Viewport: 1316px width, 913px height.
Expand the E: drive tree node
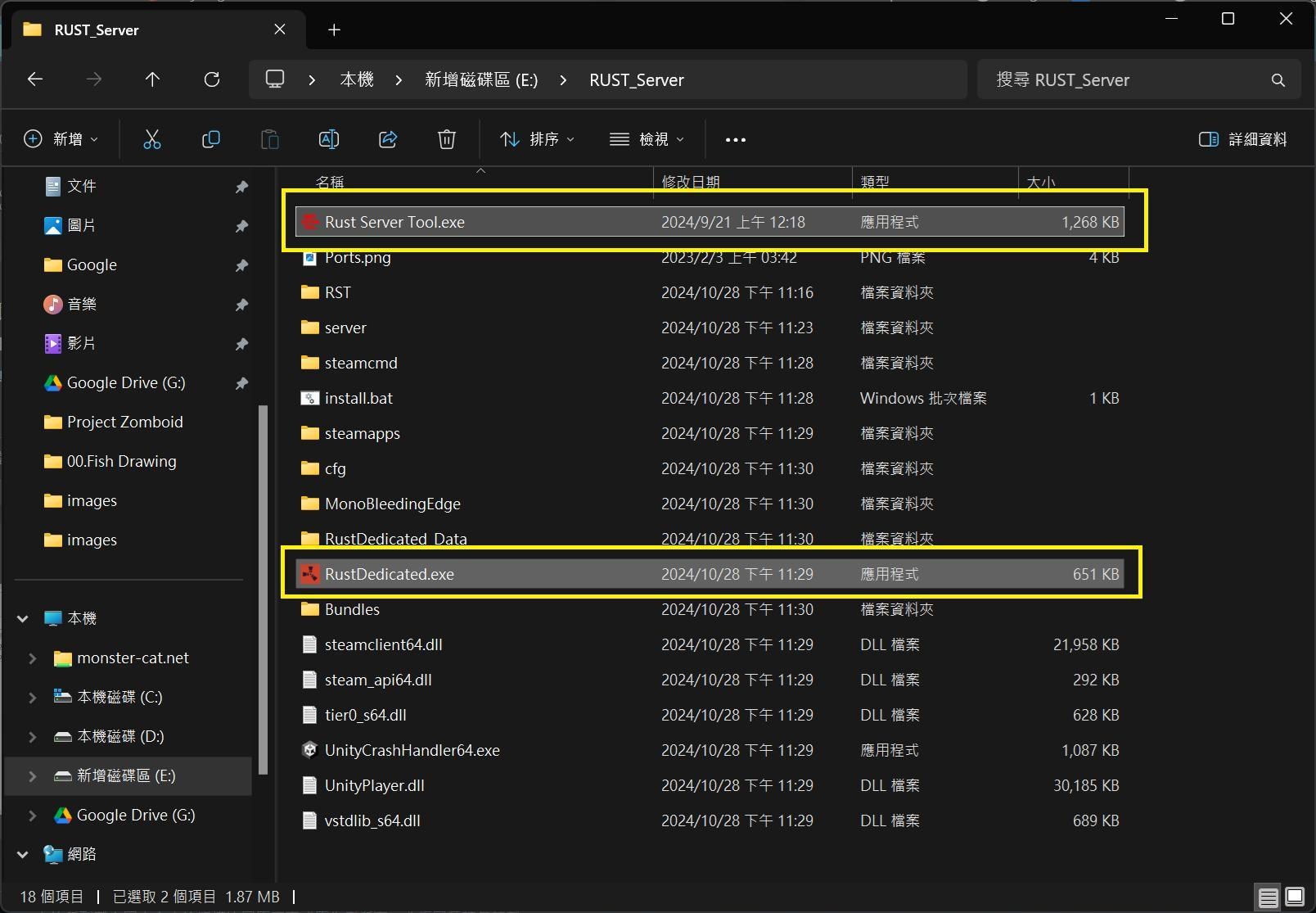point(33,775)
